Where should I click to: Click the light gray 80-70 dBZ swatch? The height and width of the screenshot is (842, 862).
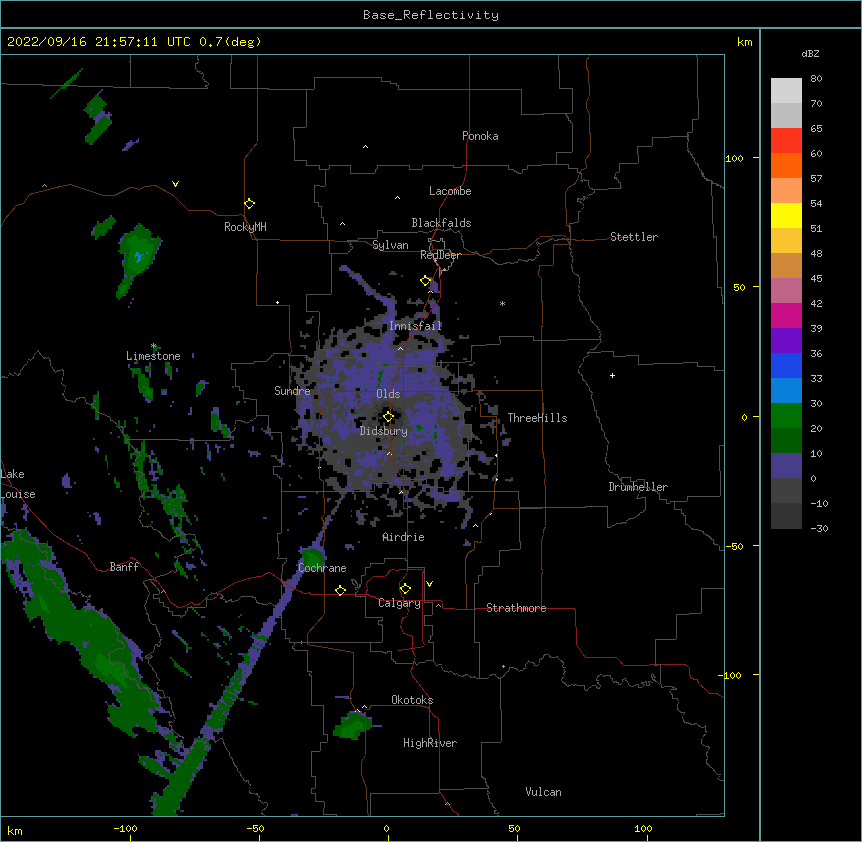click(786, 91)
